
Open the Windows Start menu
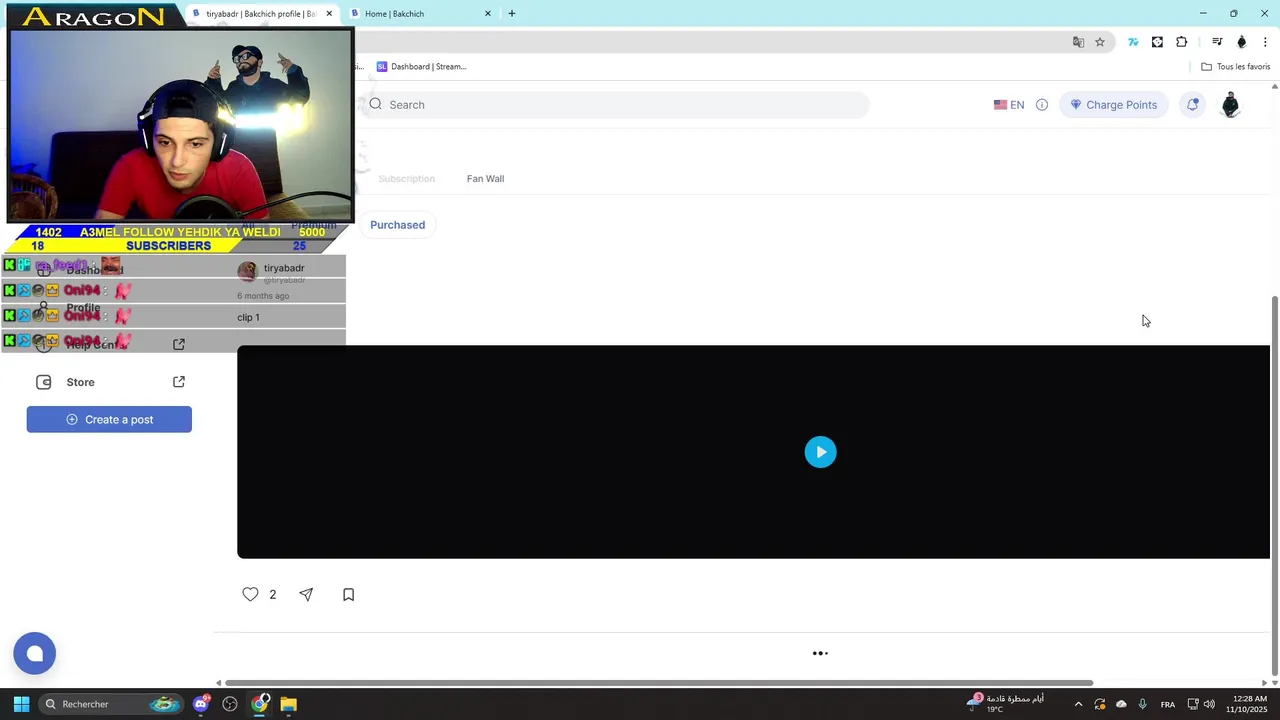pyautogui.click(x=21, y=704)
